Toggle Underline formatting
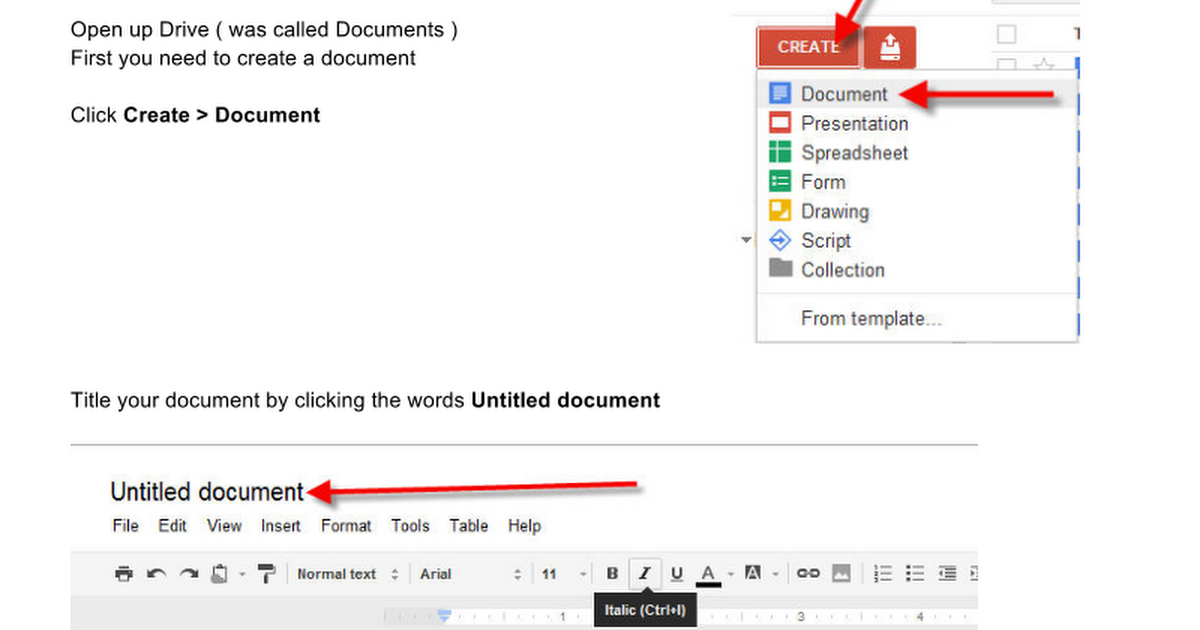The width and height of the screenshot is (1200, 630). (677, 574)
